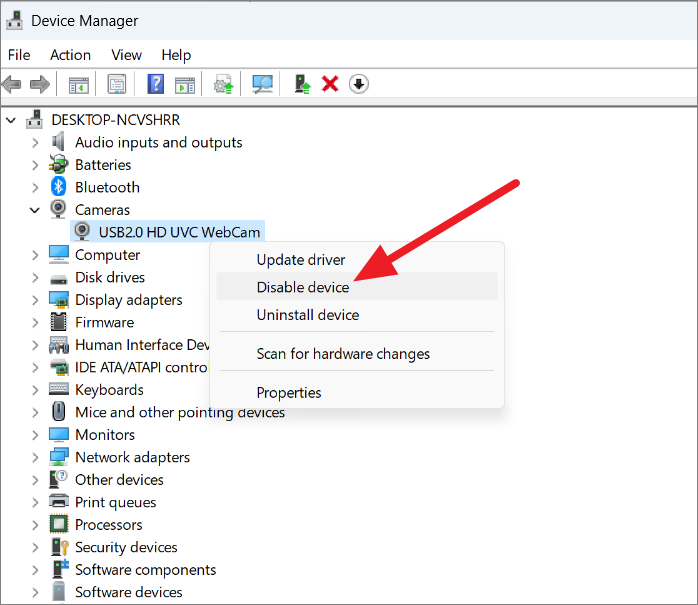Viewport: 698px width, 605px height.
Task: Choose Uninstall device from context menu
Action: click(x=357, y=315)
